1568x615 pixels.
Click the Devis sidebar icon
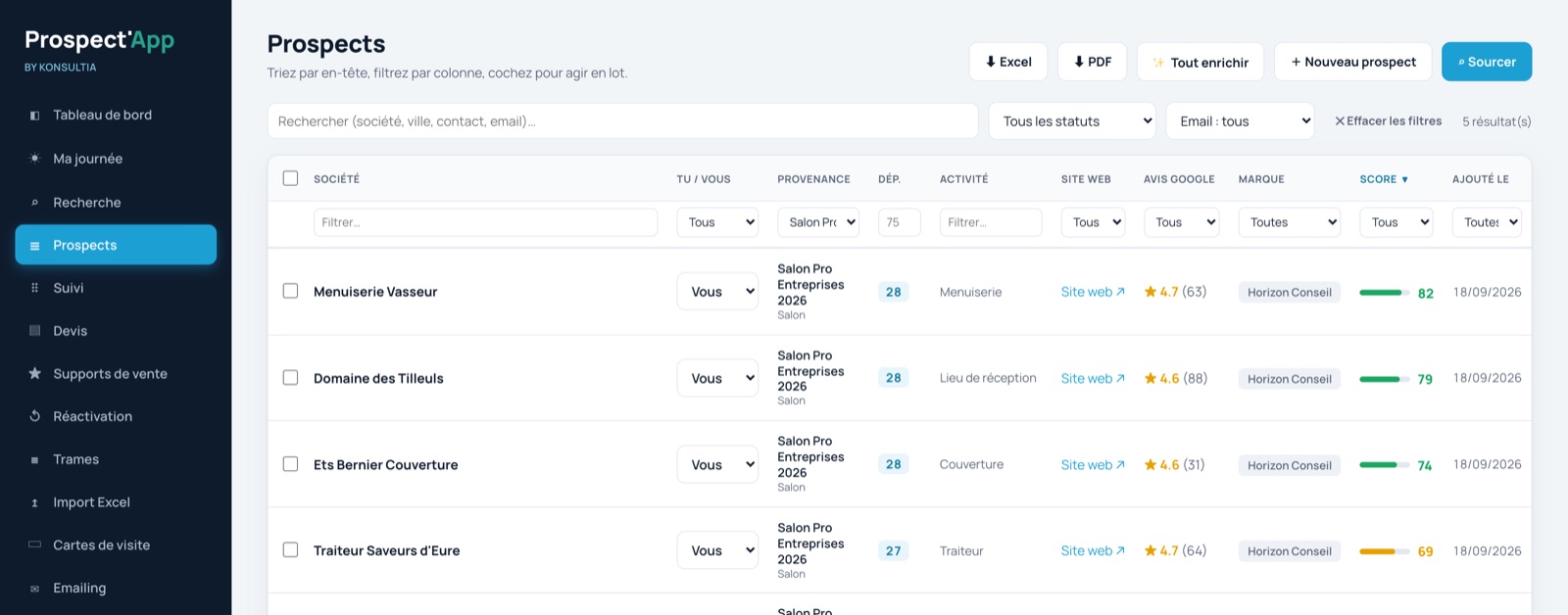pyautogui.click(x=34, y=331)
